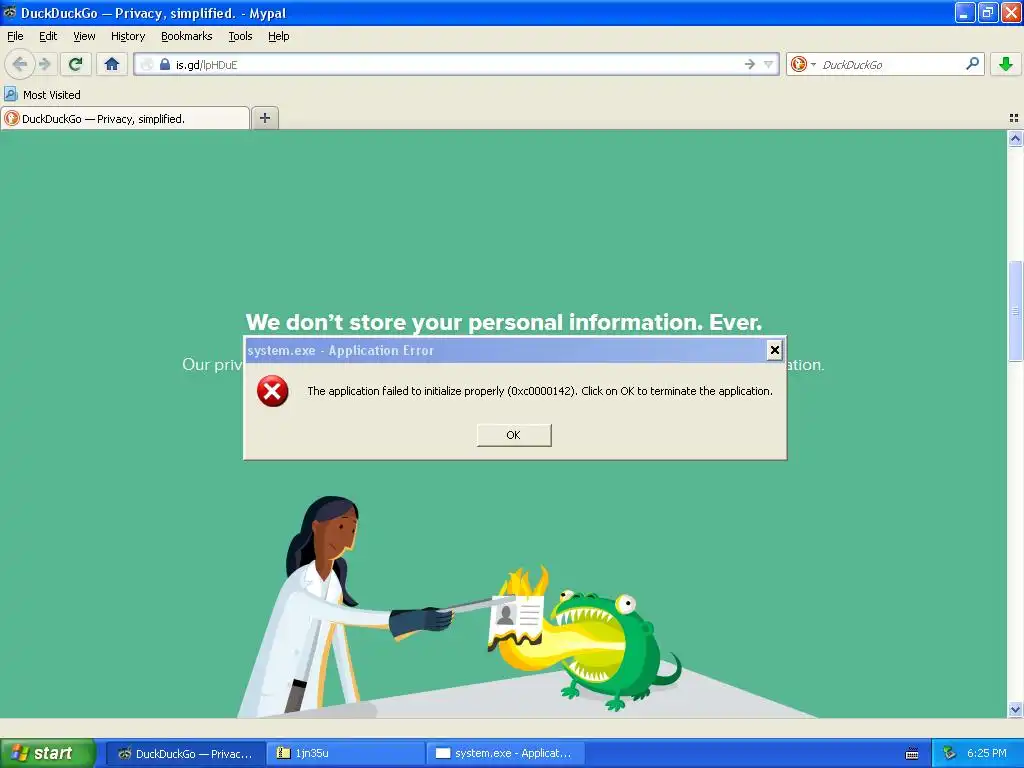Open the Edit menu
The image size is (1024, 768).
(x=48, y=36)
